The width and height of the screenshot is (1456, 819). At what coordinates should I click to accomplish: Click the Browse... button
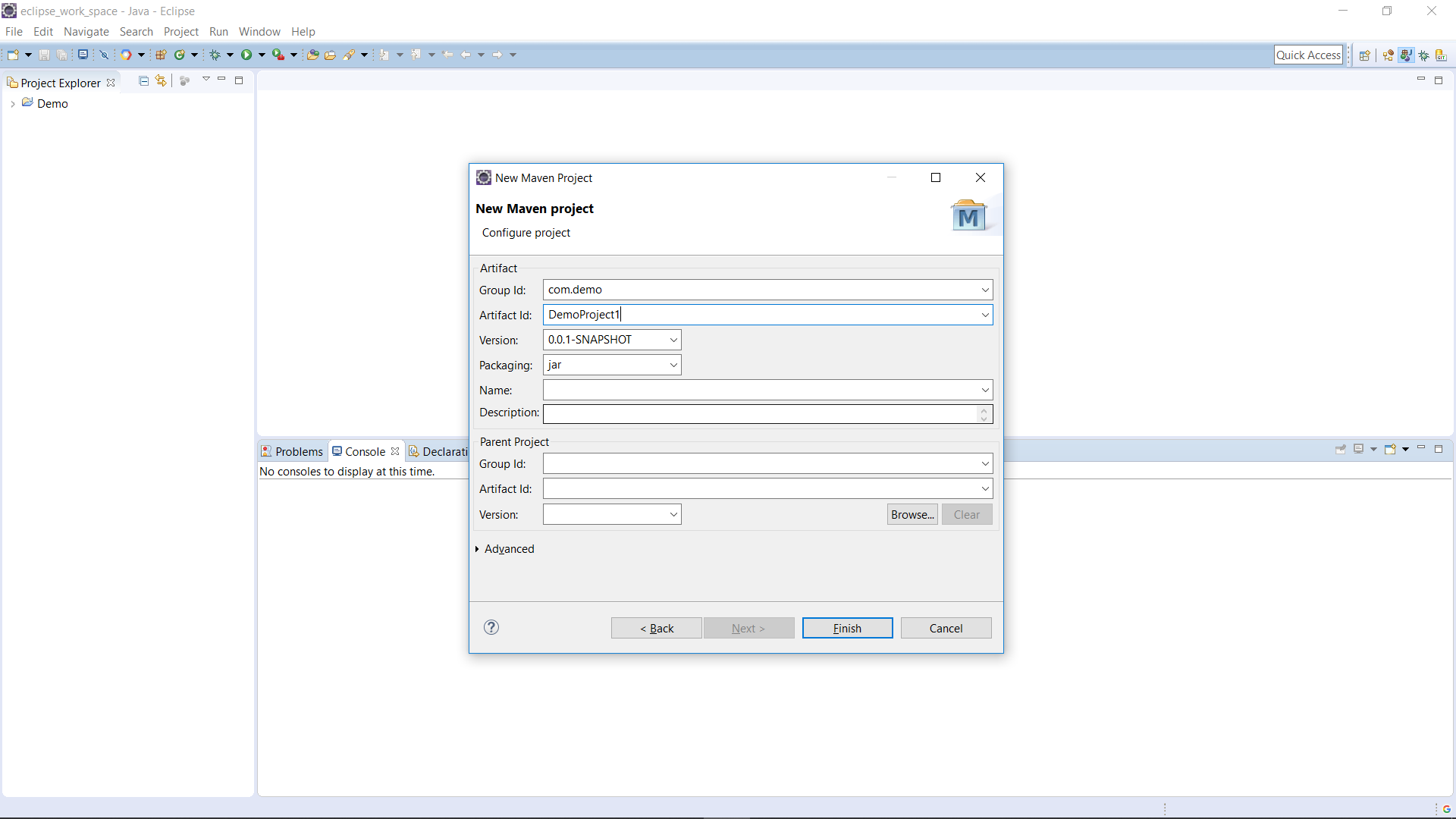(912, 514)
